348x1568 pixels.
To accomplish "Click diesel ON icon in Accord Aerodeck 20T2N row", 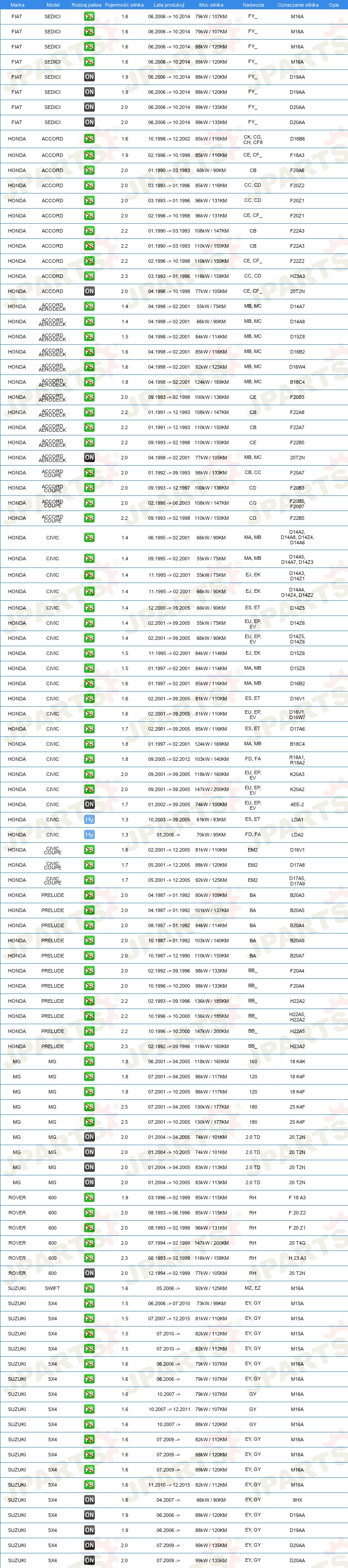I will [89, 458].
